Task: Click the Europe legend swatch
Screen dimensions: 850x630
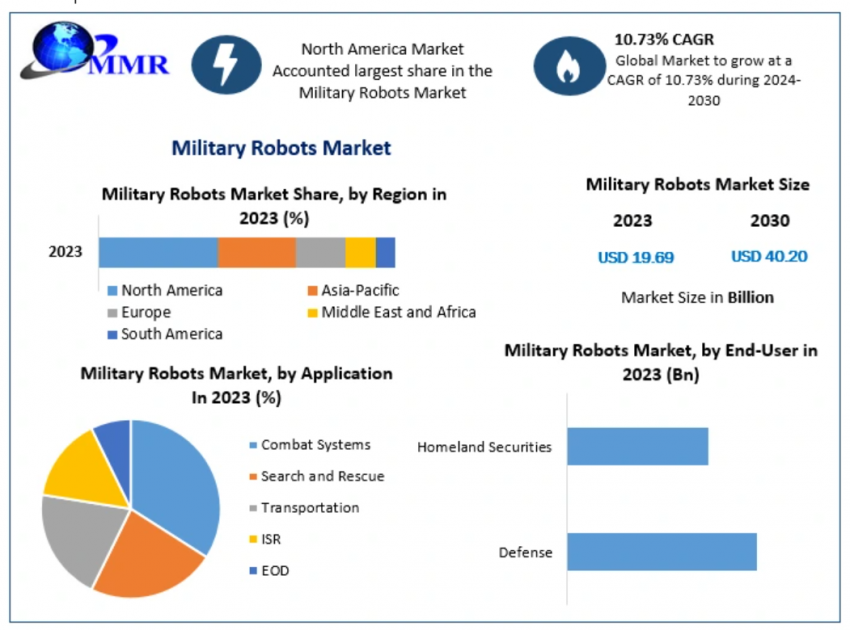Action: coord(112,313)
